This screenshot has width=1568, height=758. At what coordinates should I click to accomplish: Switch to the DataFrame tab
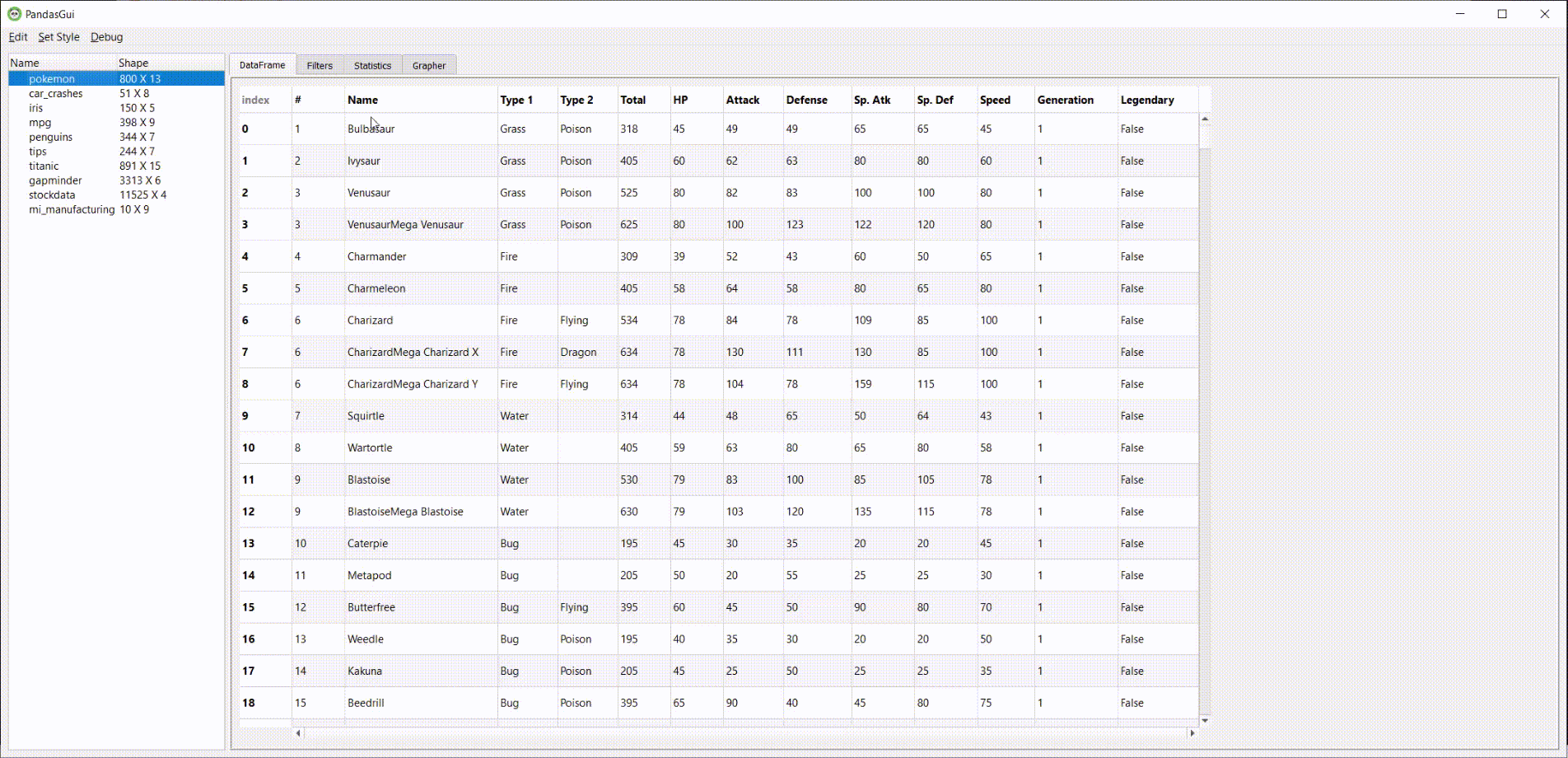pos(263,65)
